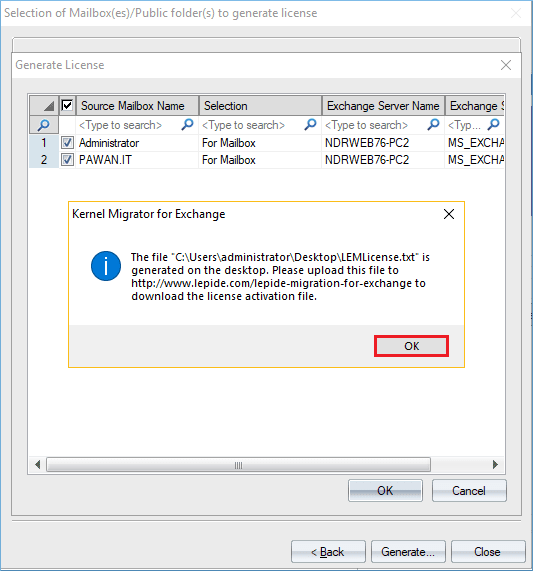Sort by Exchange Server Name column header
The height and width of the screenshot is (571, 533).
point(383,106)
